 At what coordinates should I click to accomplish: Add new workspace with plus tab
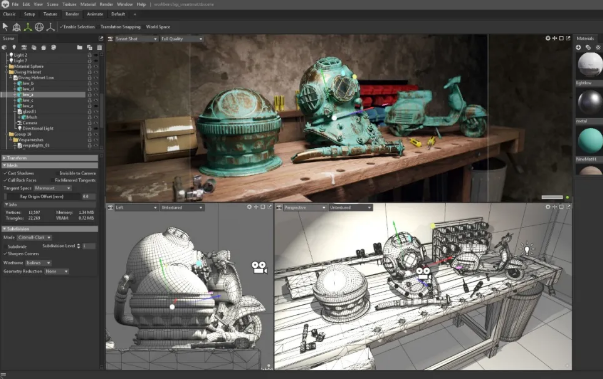(x=135, y=14)
